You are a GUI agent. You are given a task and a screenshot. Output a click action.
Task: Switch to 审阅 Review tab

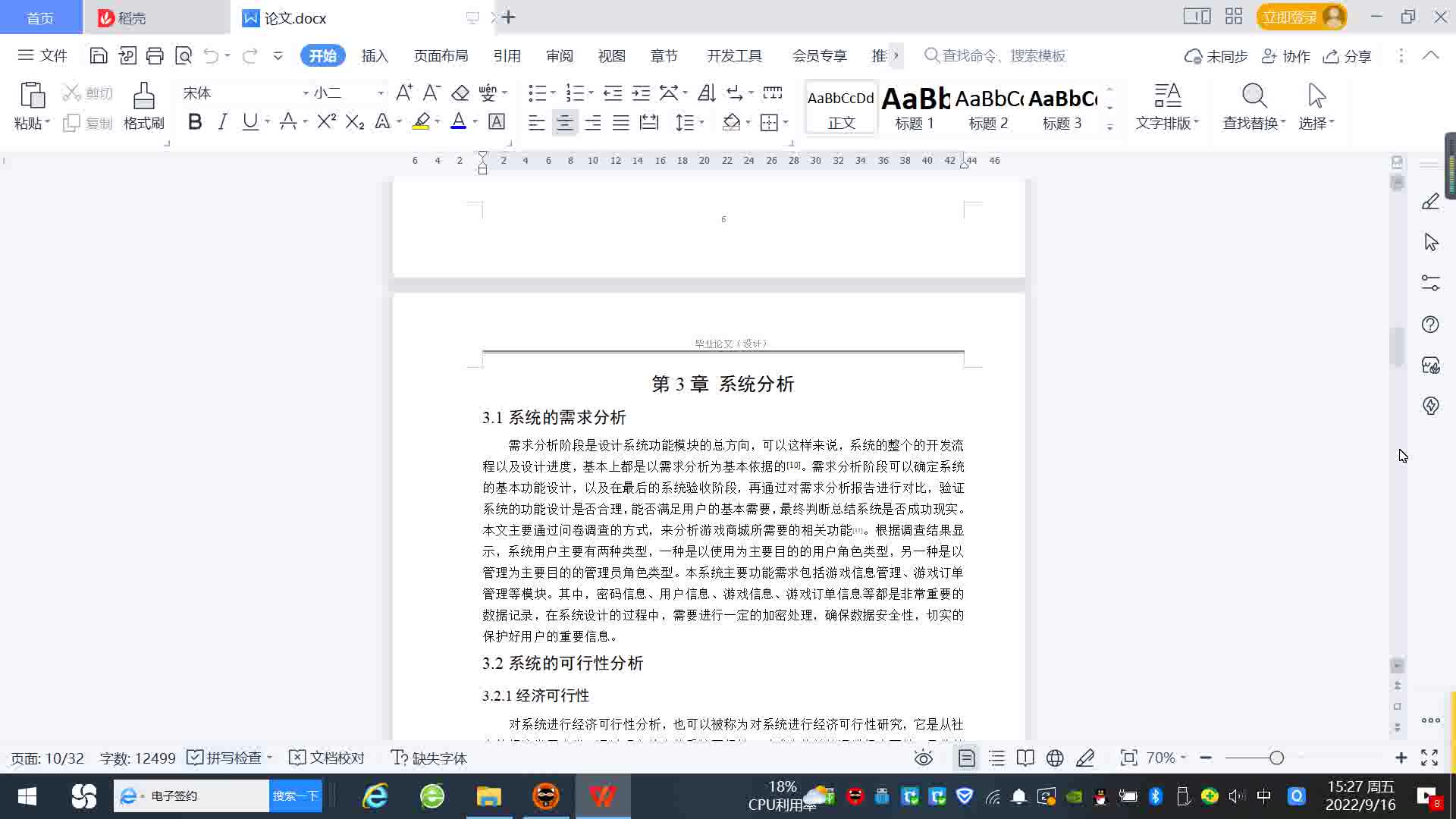[559, 56]
